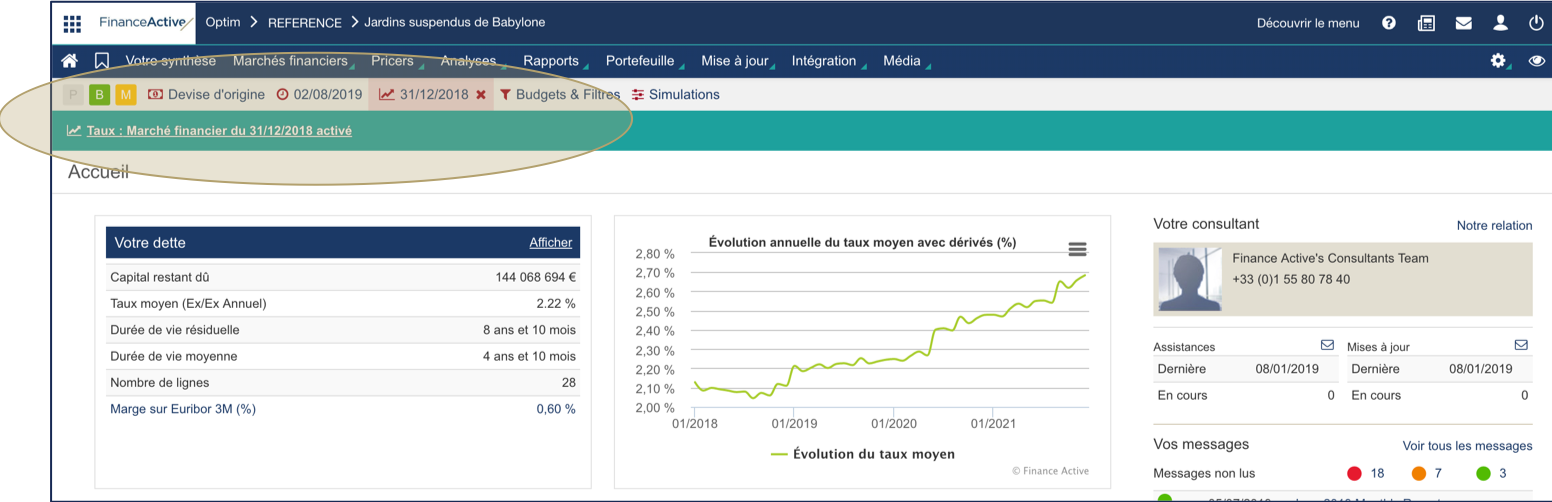
Task: Expand the Portefeuille dropdown menu
Action: click(x=640, y=61)
